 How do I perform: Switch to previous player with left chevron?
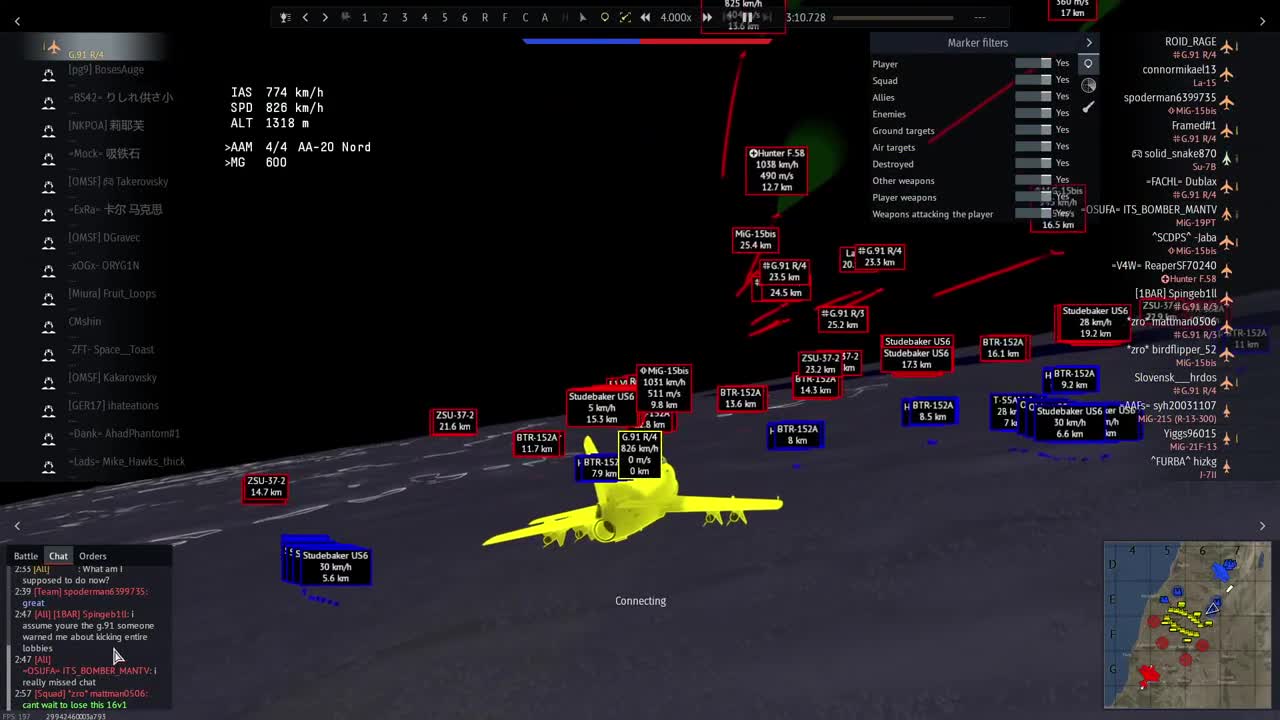pyautogui.click(x=305, y=17)
